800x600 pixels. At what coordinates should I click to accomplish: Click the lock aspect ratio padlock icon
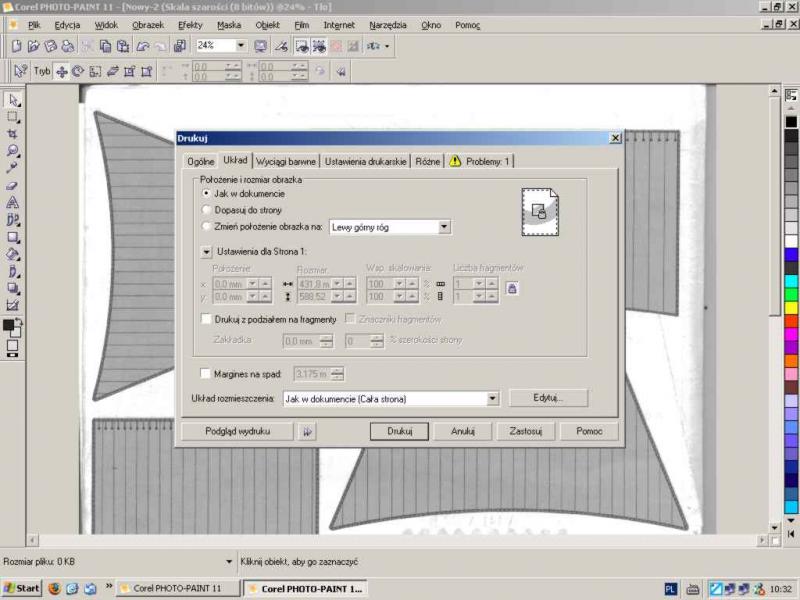point(511,289)
